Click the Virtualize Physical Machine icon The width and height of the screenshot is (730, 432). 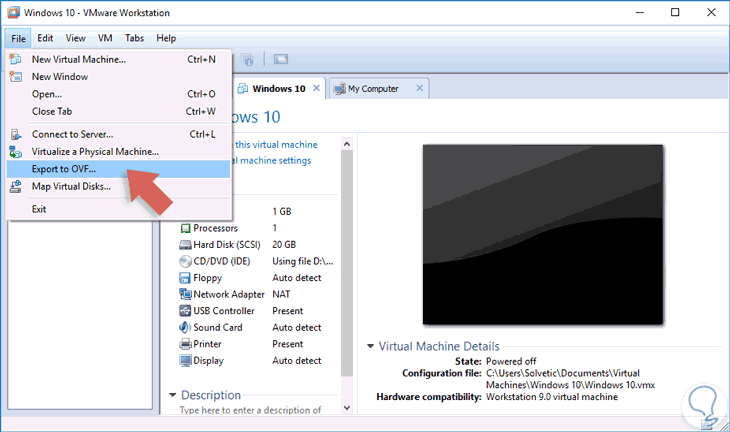[x=15, y=152]
